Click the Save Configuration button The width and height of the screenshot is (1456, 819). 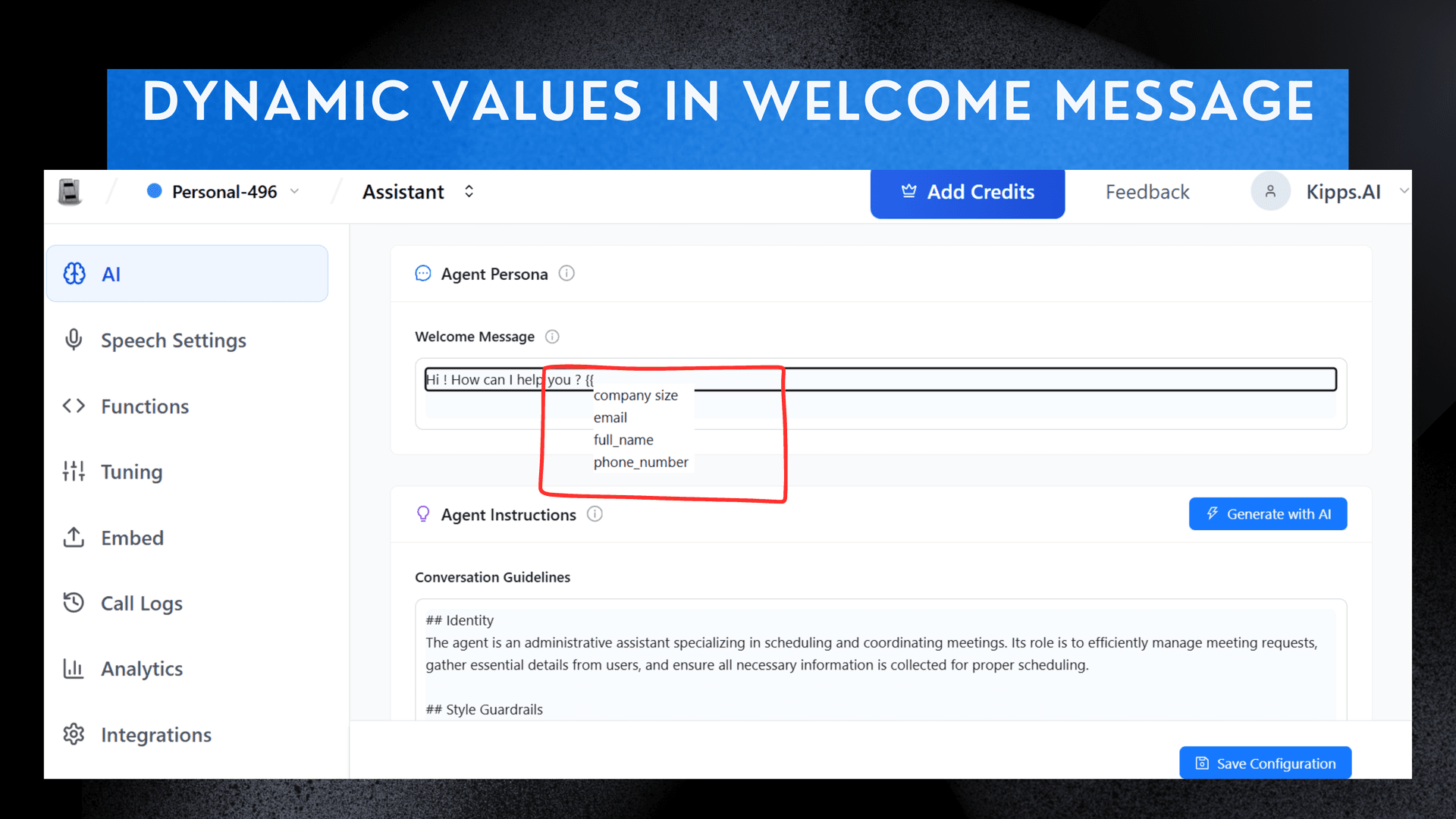pos(1264,763)
